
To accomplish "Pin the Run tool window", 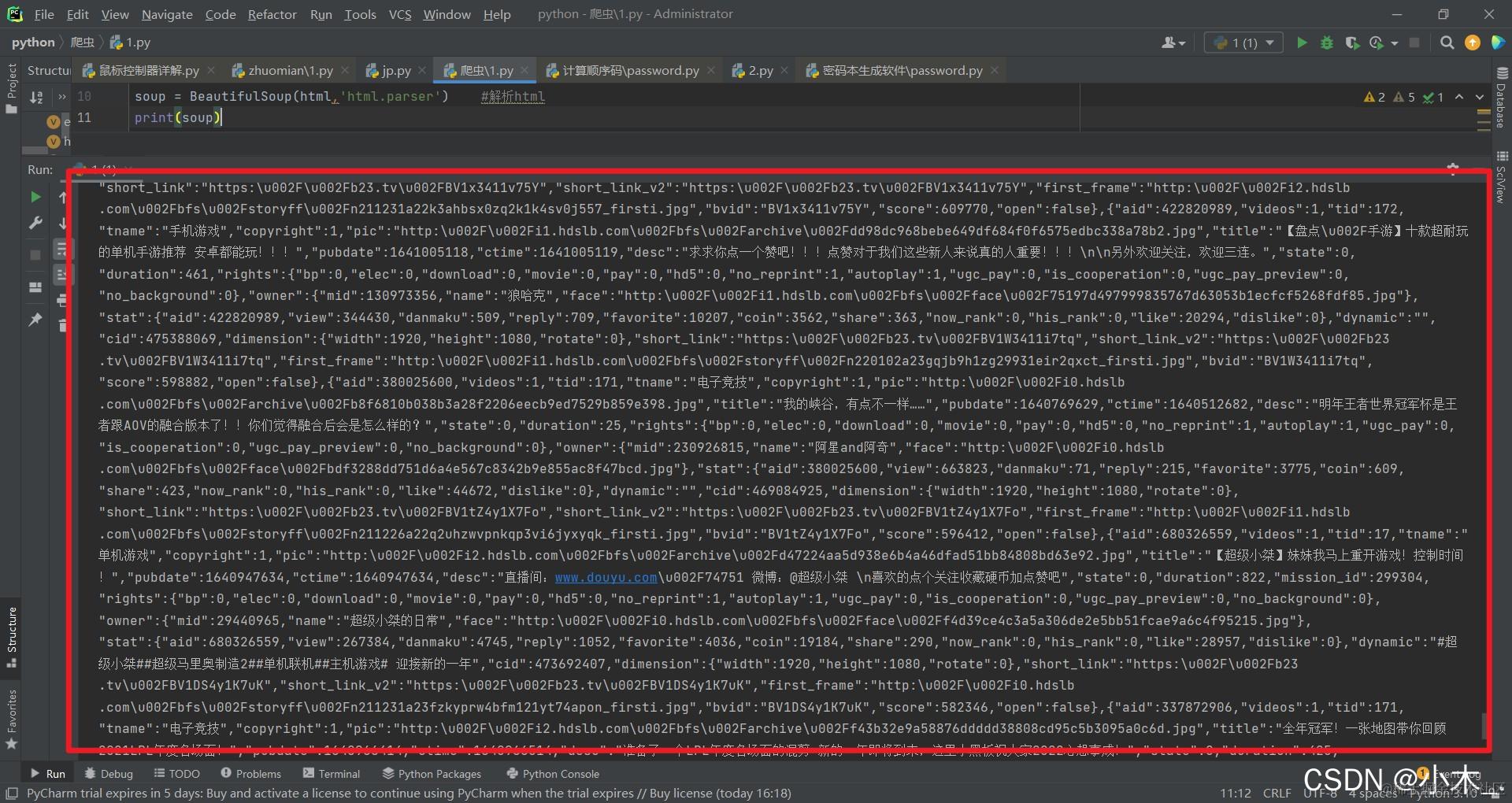I will (35, 320).
